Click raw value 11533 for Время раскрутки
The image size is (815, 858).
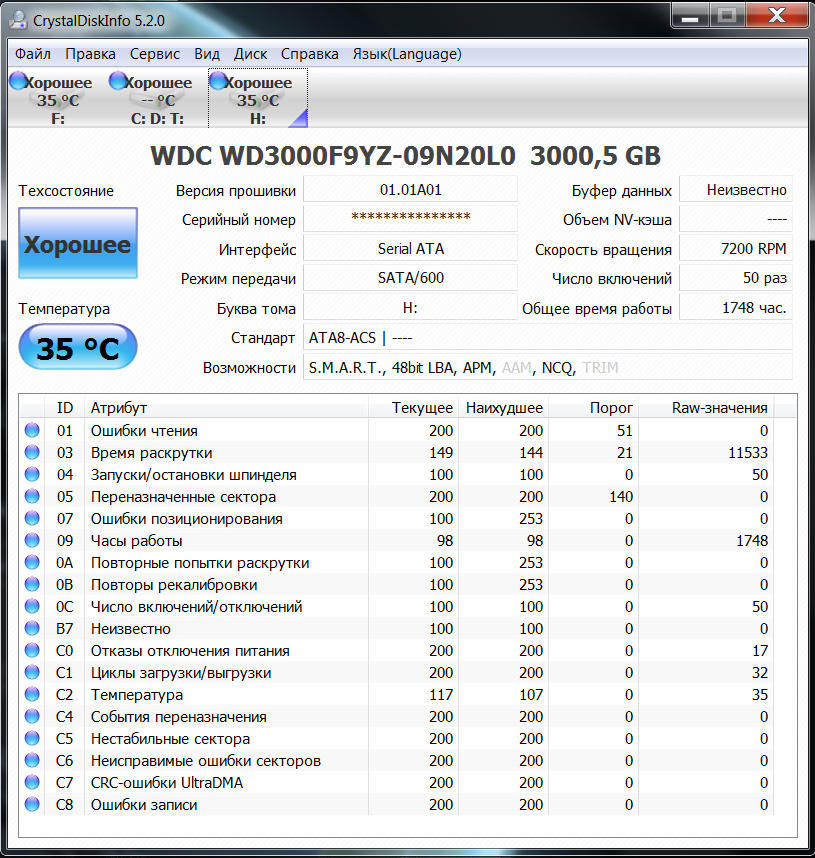coord(748,453)
